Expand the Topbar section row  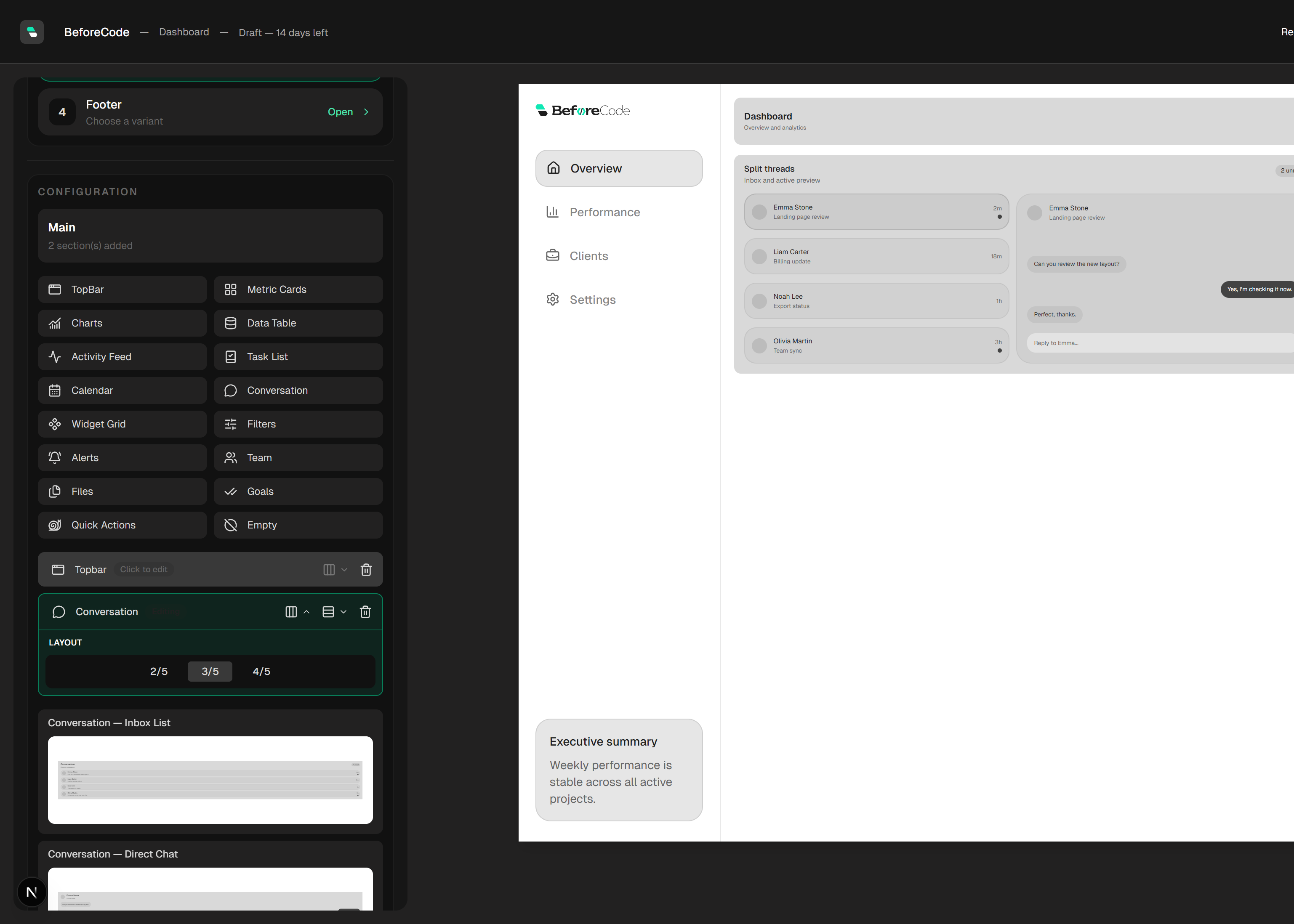[x=210, y=570]
